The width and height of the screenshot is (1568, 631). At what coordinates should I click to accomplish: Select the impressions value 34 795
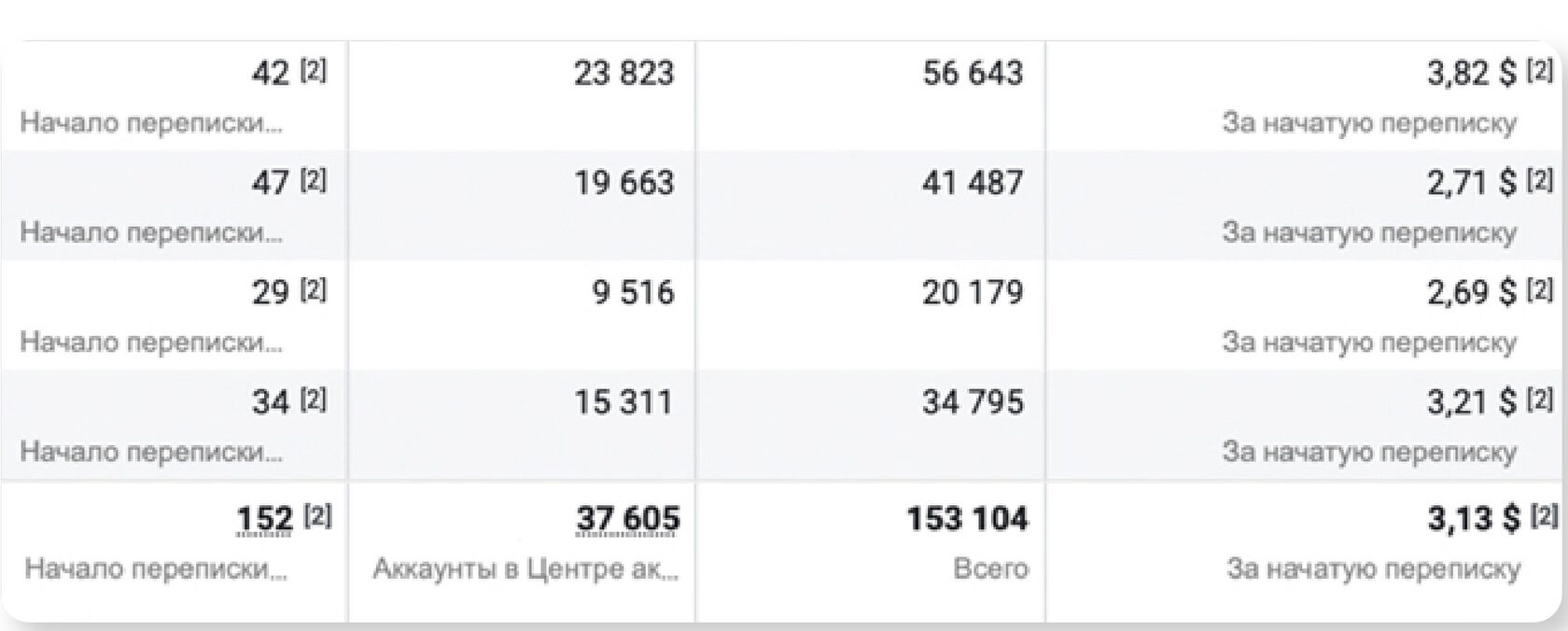click(973, 401)
